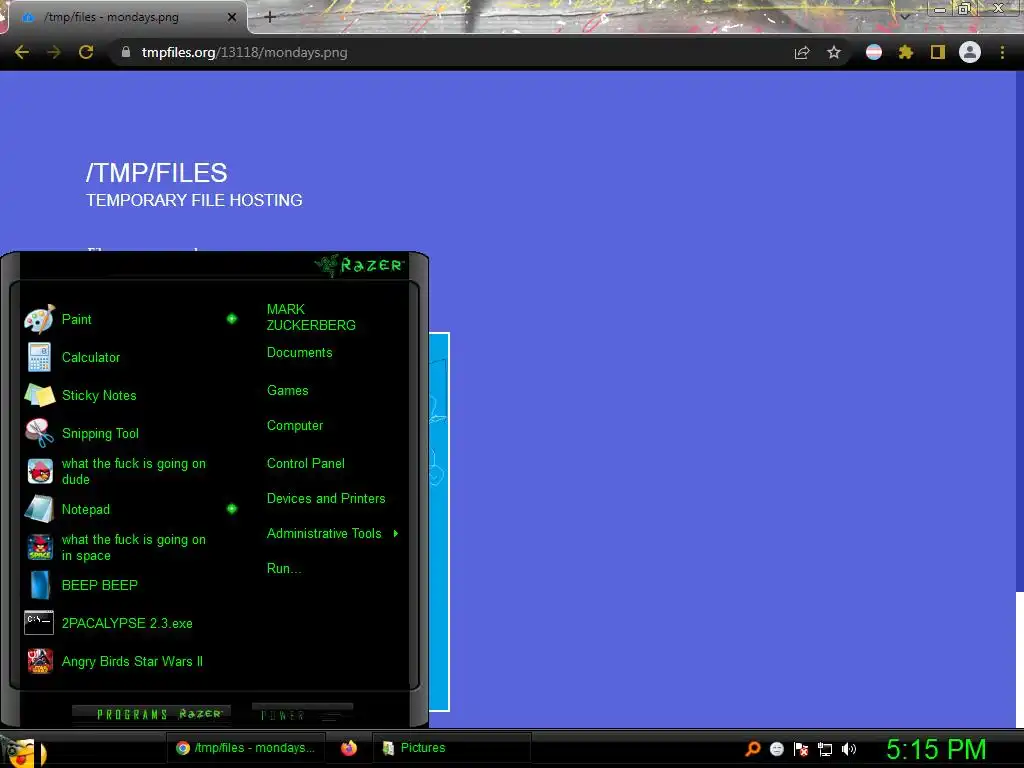Image resolution: width=1024 pixels, height=768 pixels.
Task: Open Devices and Printers
Action: [x=326, y=499]
